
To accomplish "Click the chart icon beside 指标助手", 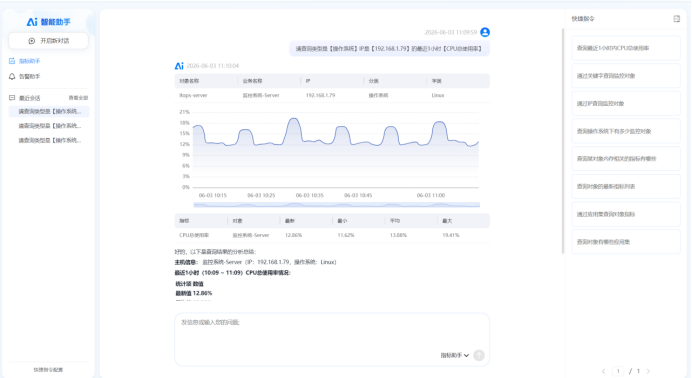I will coord(12,61).
